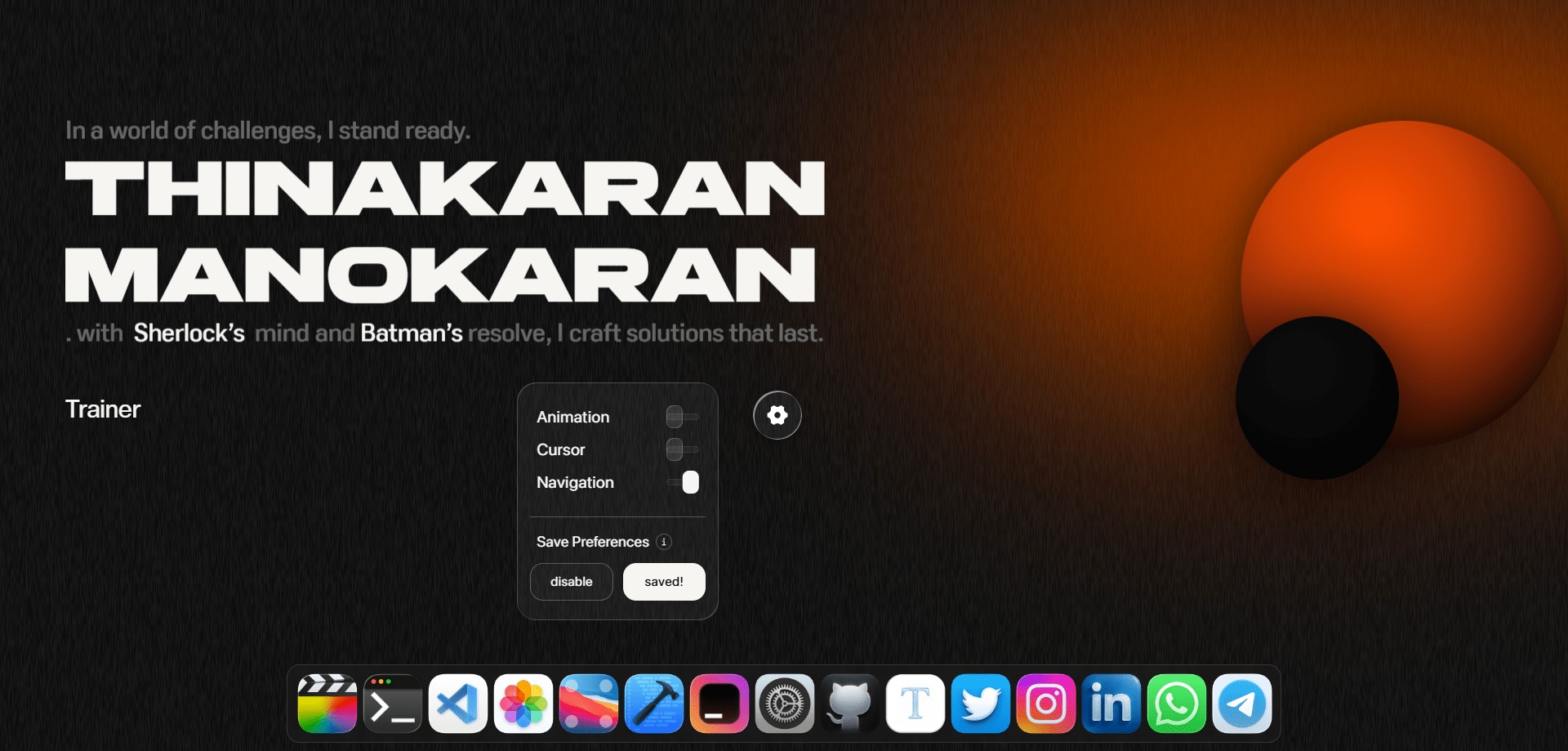Open the Telegram dock icon

(x=1242, y=704)
